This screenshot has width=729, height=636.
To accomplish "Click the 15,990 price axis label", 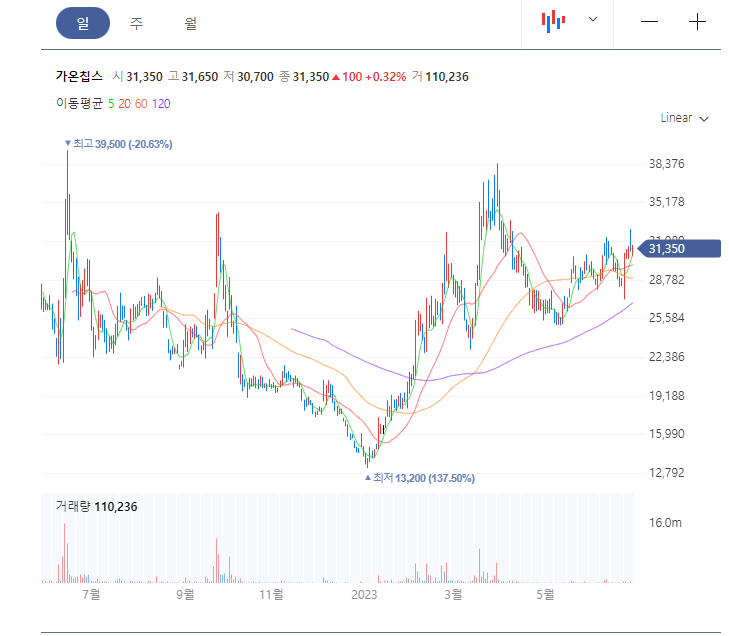I will tap(667, 434).
